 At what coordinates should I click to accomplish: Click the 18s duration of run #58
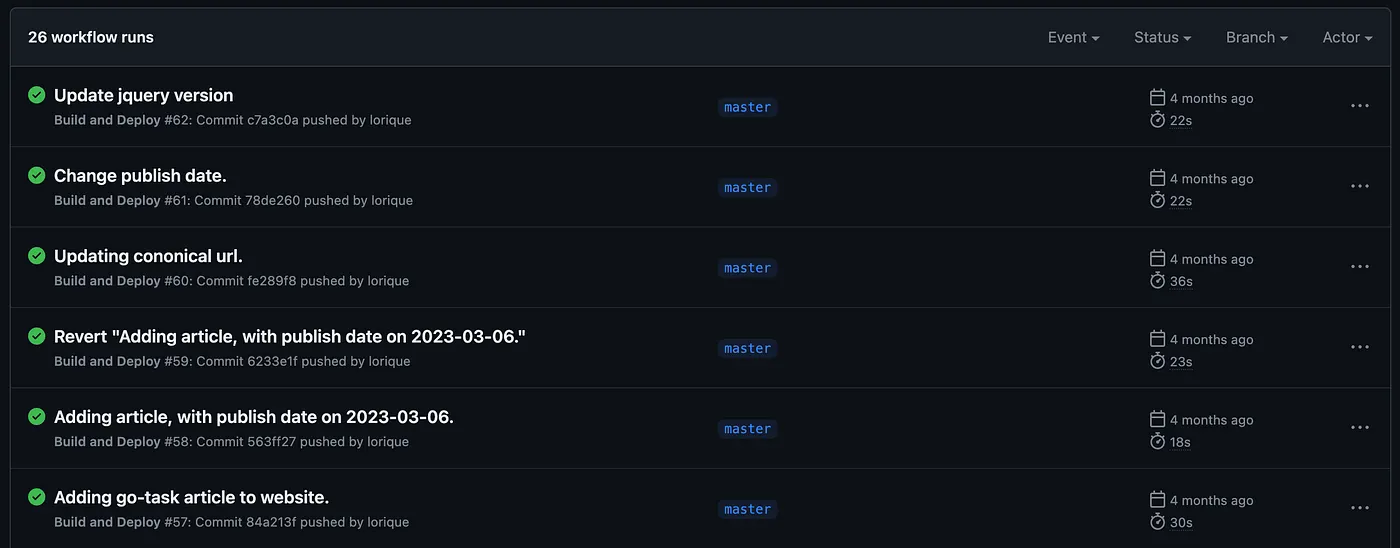1180,442
